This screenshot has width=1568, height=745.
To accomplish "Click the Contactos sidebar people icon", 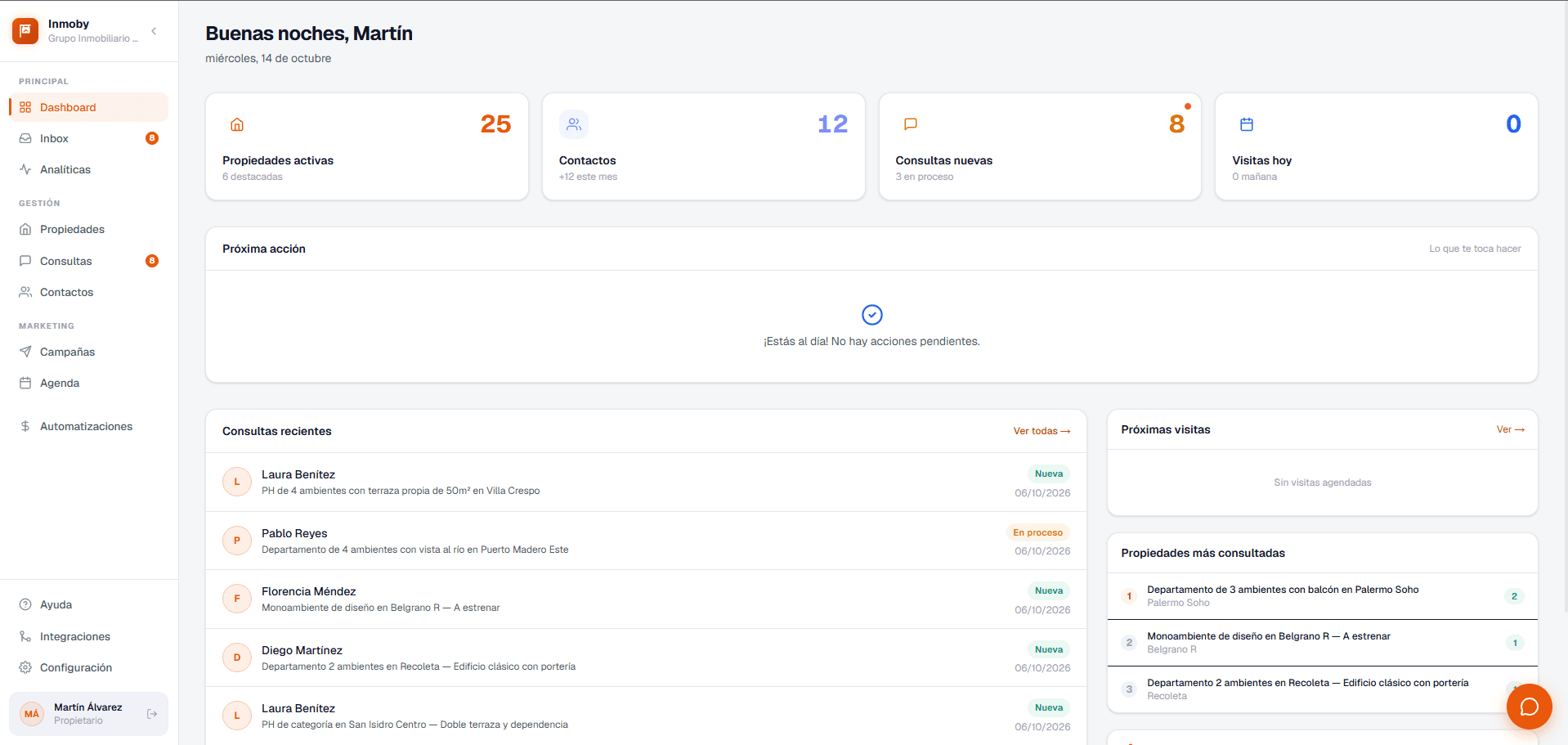I will pos(25,292).
